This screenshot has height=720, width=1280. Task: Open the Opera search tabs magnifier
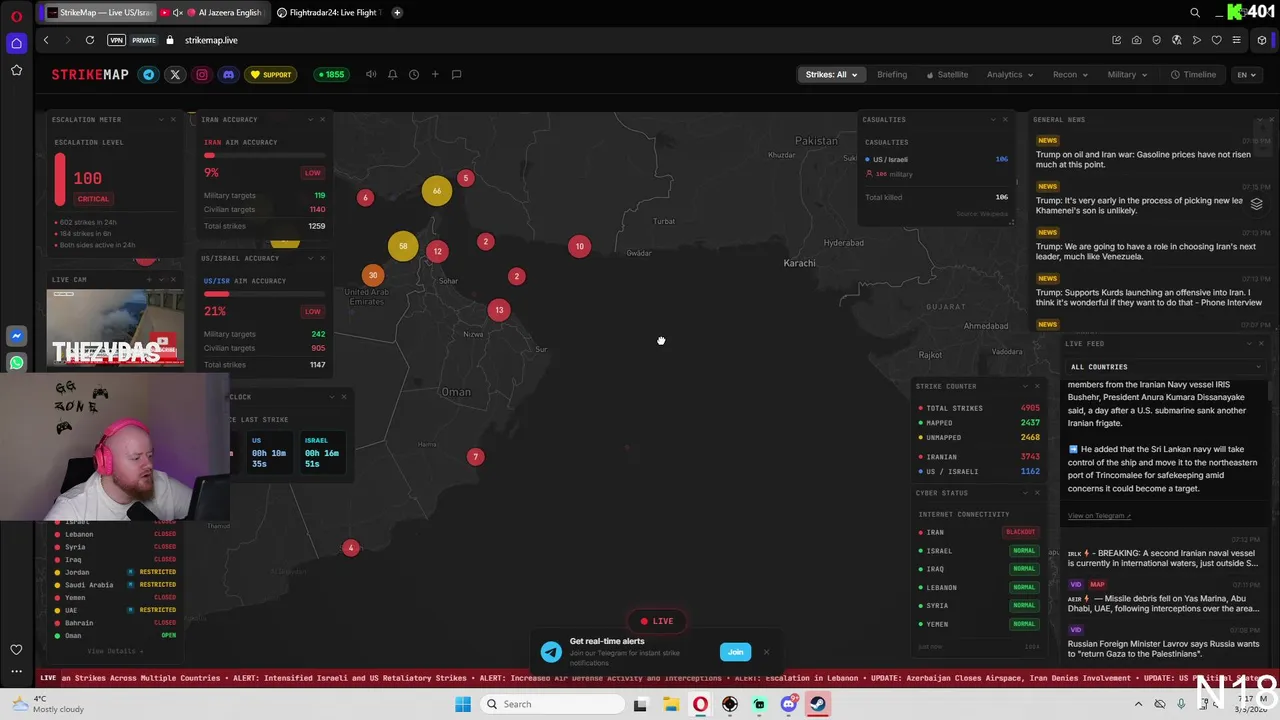click(1195, 12)
